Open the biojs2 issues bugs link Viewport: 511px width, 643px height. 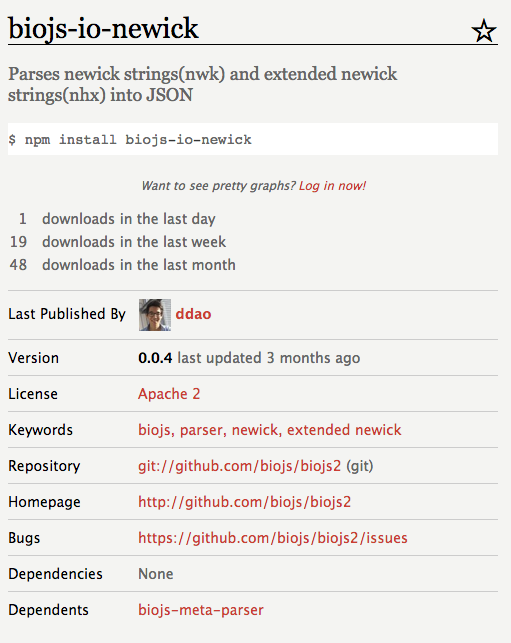tap(273, 538)
